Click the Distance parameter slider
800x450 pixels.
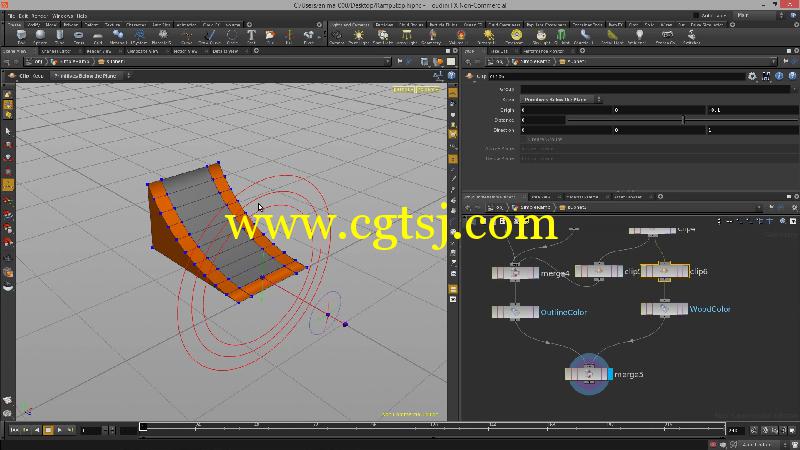(680, 120)
